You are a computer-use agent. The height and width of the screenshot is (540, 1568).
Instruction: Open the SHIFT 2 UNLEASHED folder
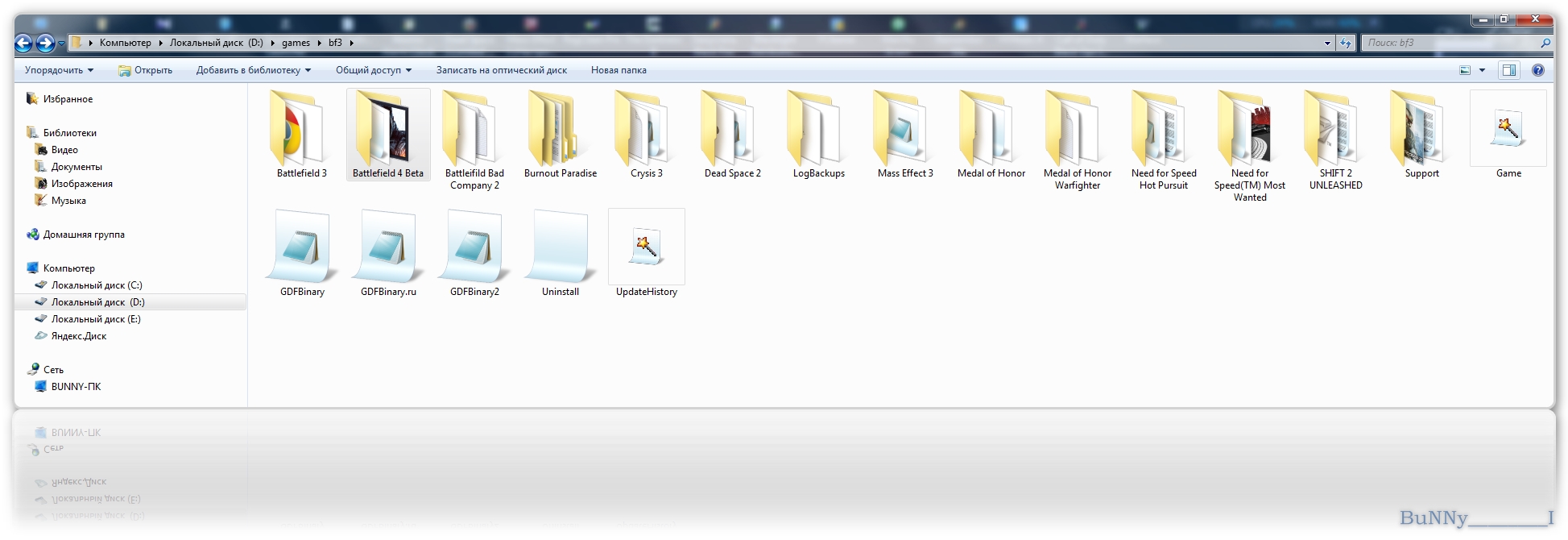(1336, 140)
